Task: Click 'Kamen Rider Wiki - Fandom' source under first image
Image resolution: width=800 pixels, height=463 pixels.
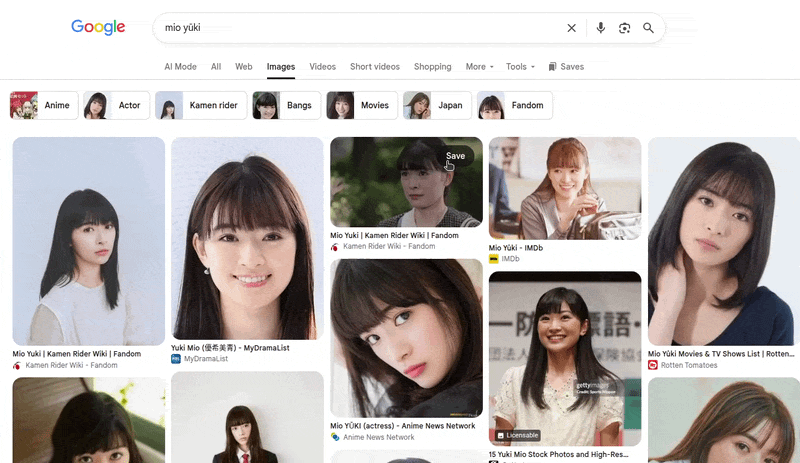Action: (x=71, y=365)
